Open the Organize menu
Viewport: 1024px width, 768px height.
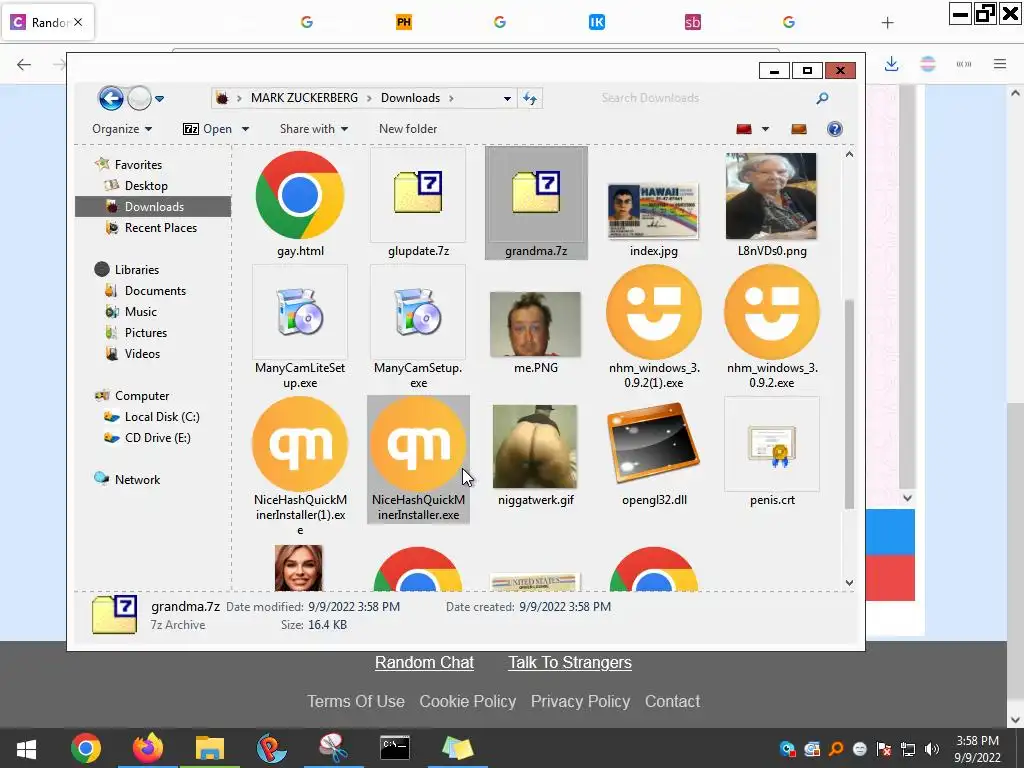[122, 129]
